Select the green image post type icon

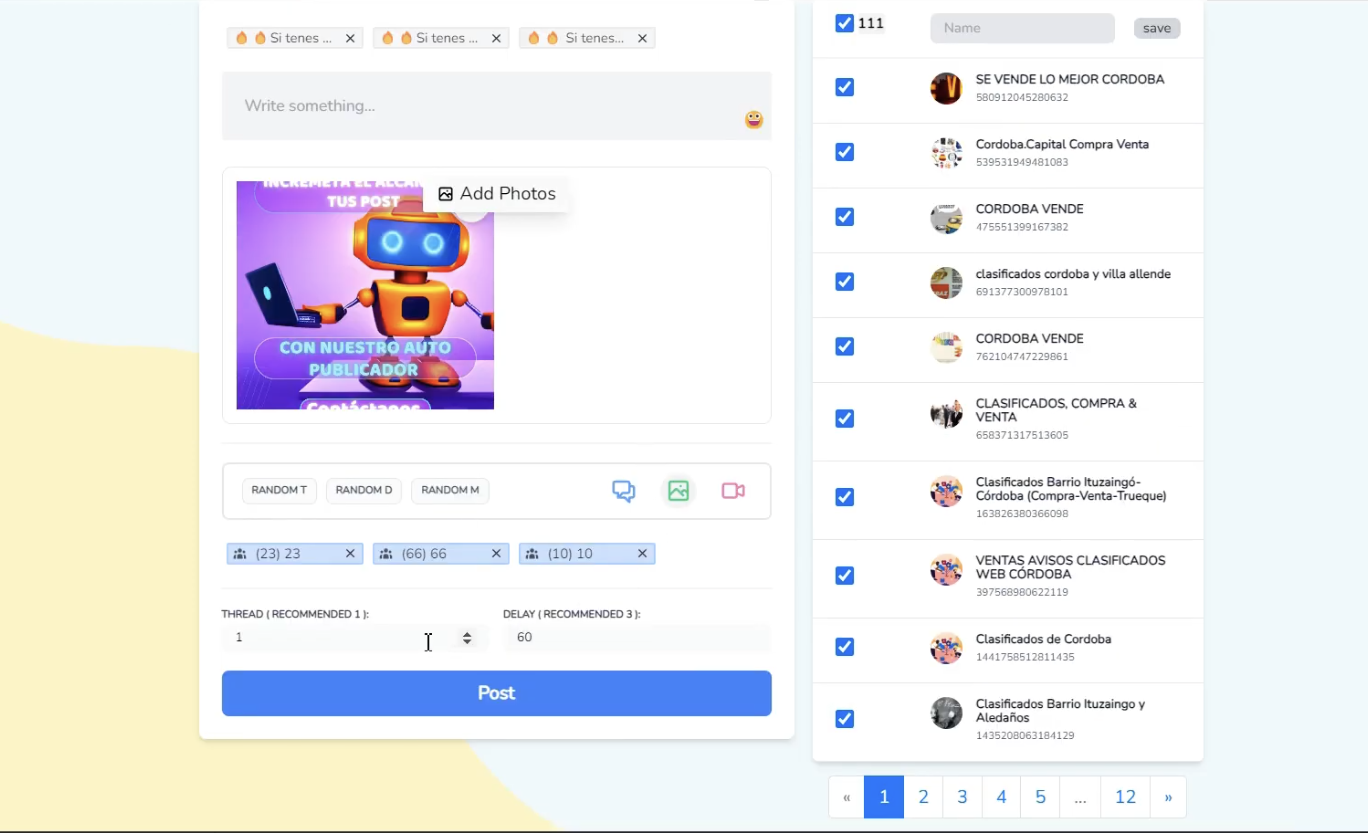click(x=679, y=491)
